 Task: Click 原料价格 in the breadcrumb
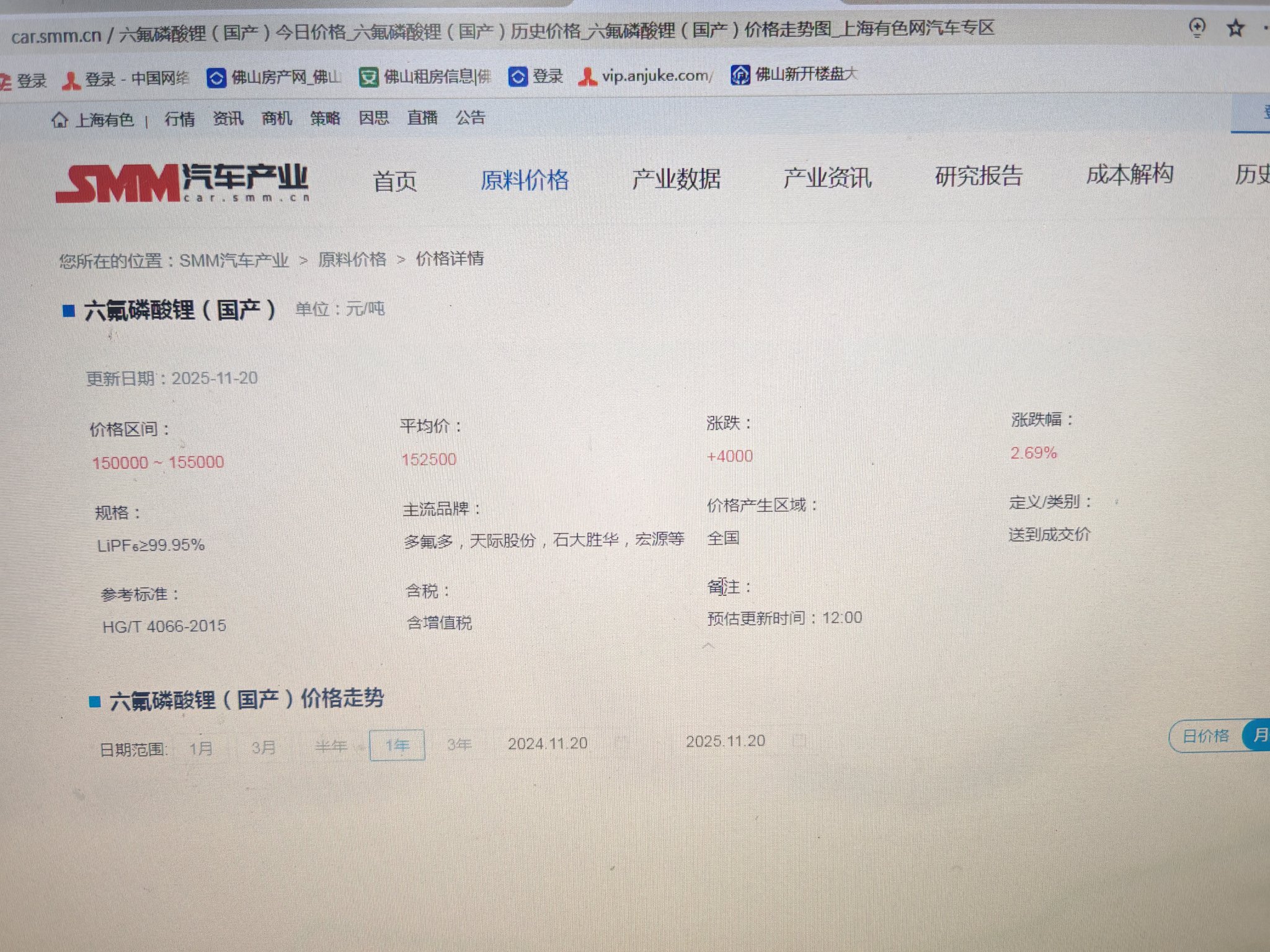(x=352, y=259)
